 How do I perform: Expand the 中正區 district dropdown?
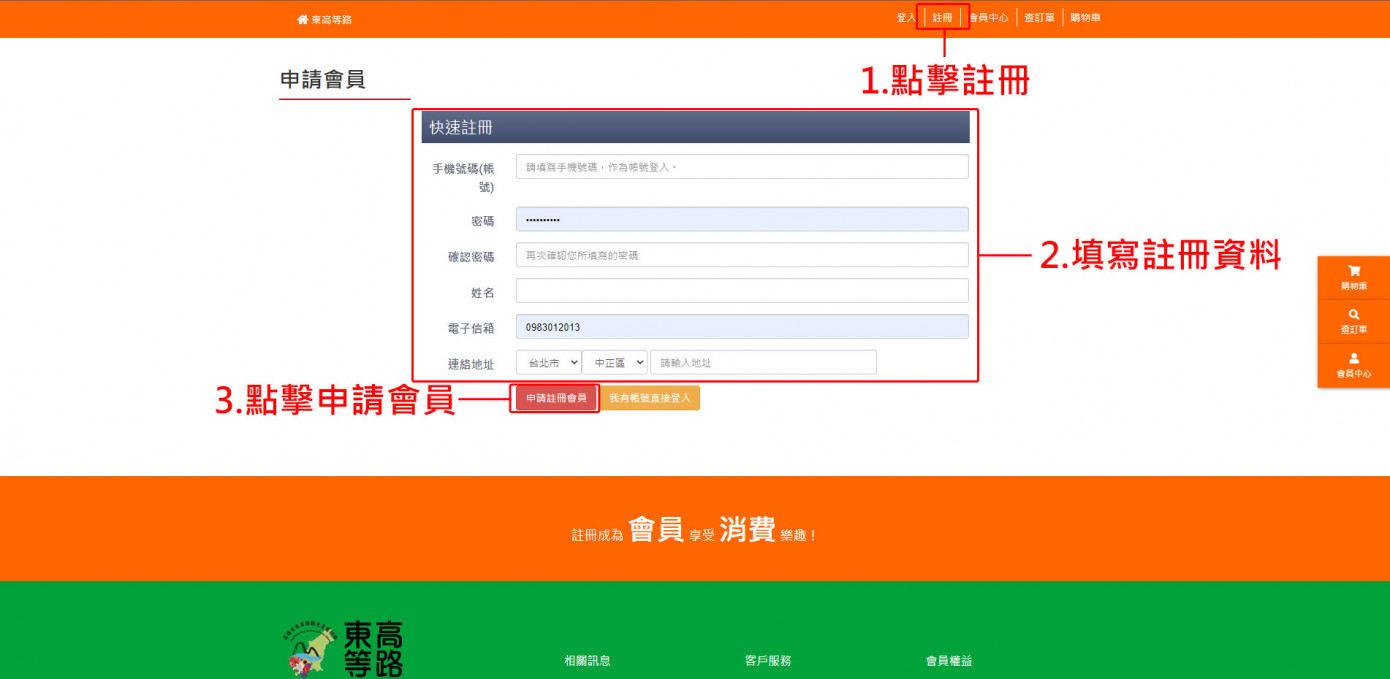pos(614,362)
